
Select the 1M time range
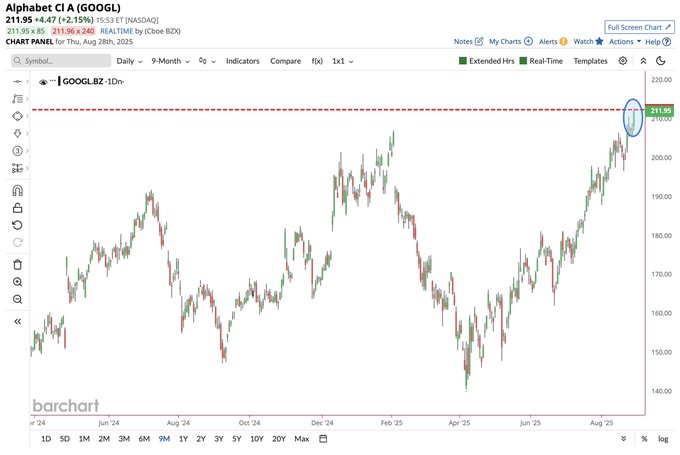tap(84, 439)
